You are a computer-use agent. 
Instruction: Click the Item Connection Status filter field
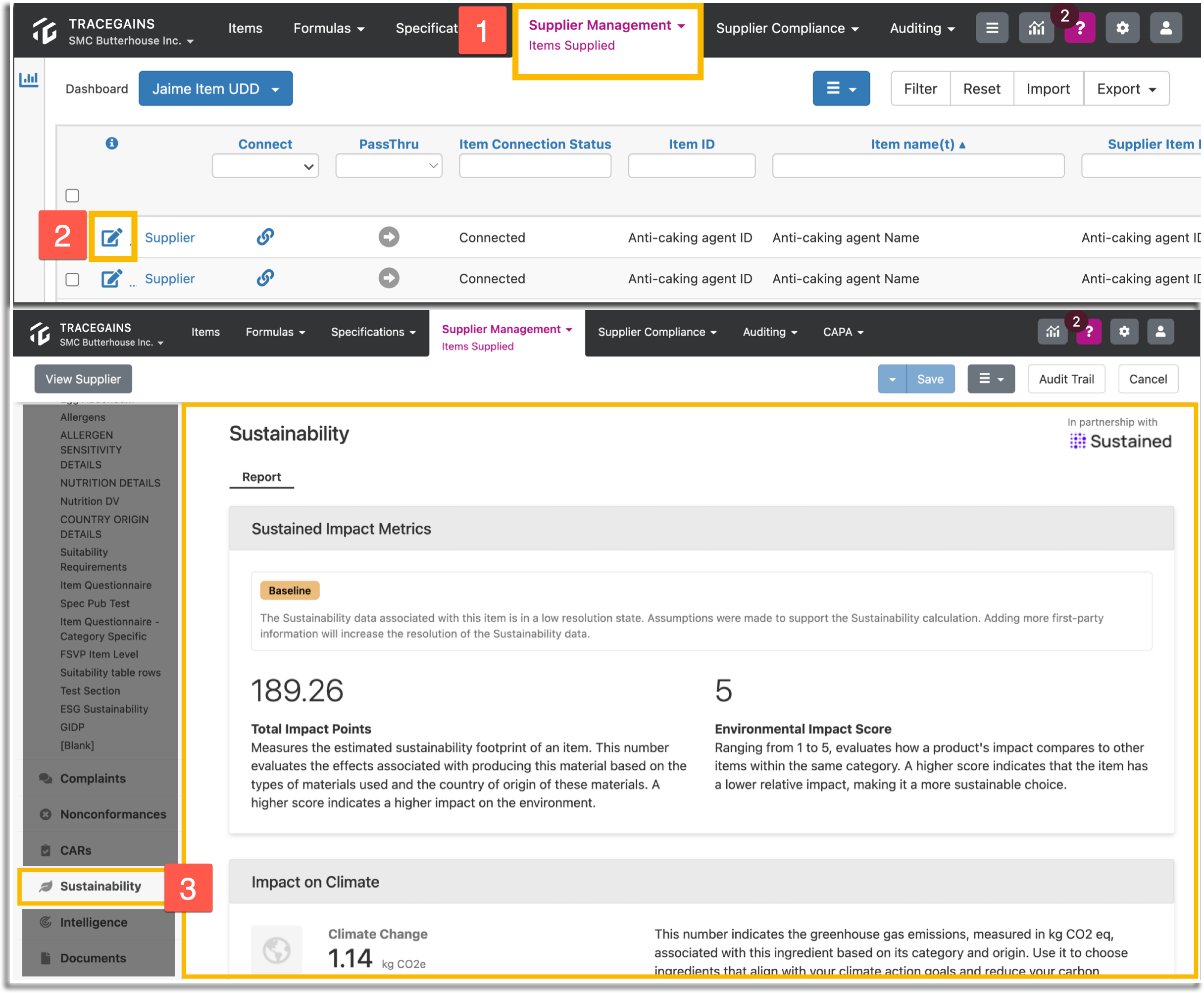pyautogui.click(x=535, y=166)
